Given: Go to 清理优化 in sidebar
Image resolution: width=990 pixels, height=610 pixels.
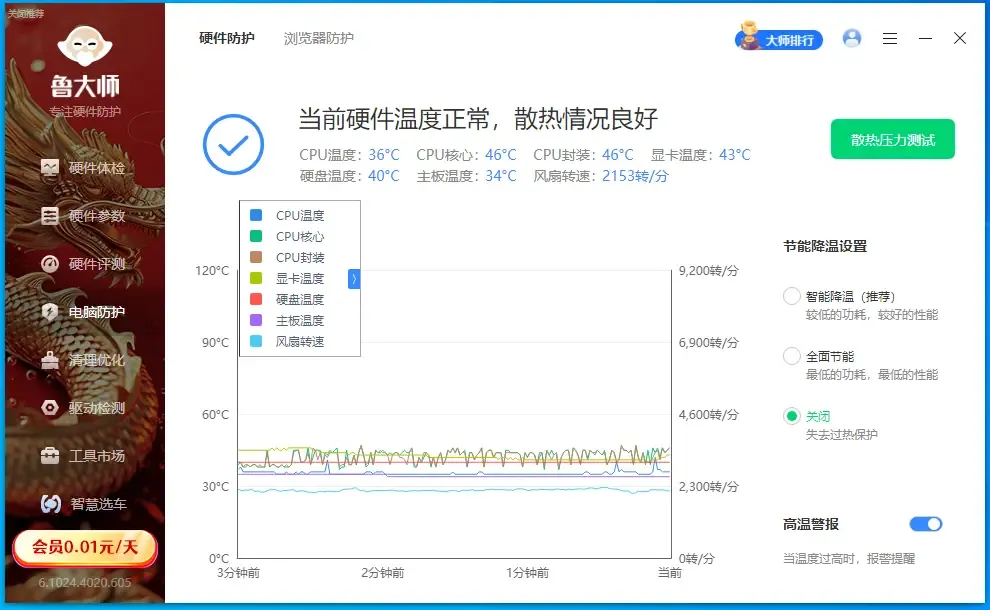Looking at the screenshot, I should point(97,360).
